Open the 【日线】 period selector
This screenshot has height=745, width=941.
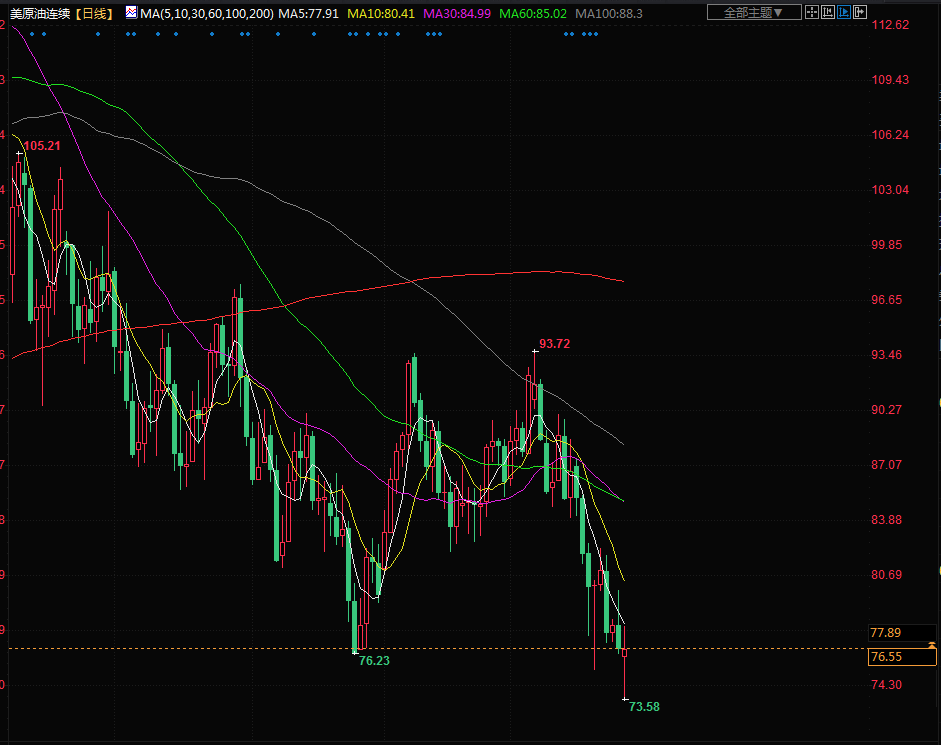tap(94, 13)
